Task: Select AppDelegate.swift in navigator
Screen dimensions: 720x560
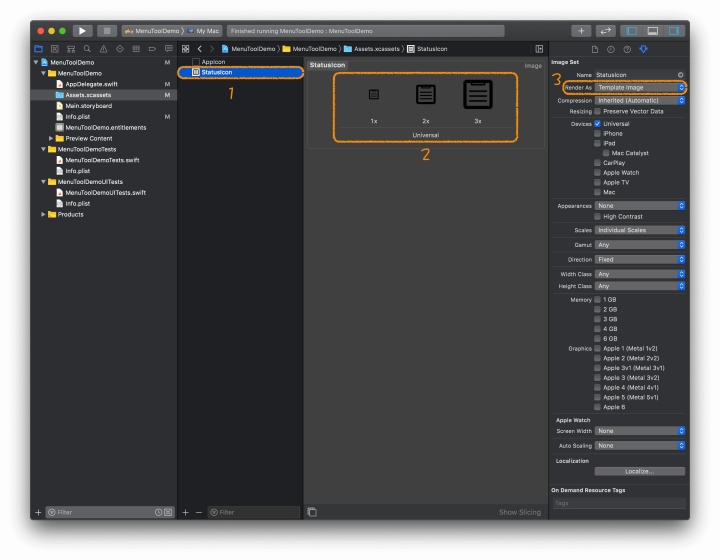Action: coord(91,84)
